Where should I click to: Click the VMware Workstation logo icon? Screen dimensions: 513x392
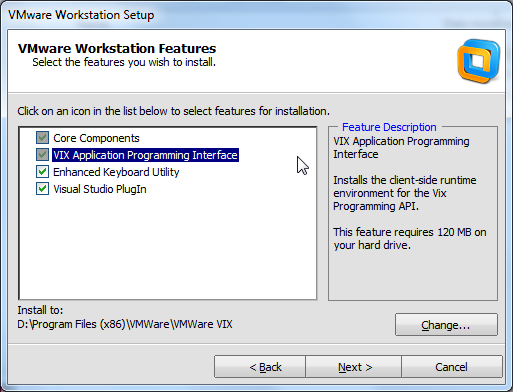[479, 61]
